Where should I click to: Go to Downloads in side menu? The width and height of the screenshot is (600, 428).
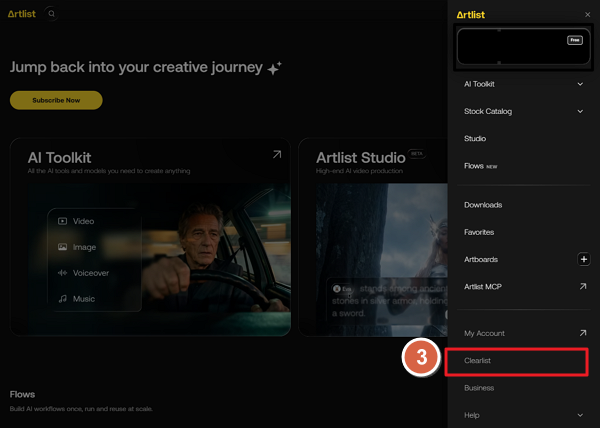483,205
